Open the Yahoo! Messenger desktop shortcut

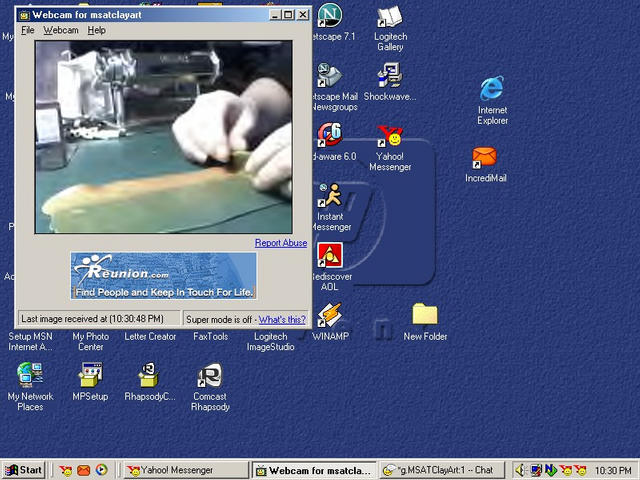click(390, 136)
